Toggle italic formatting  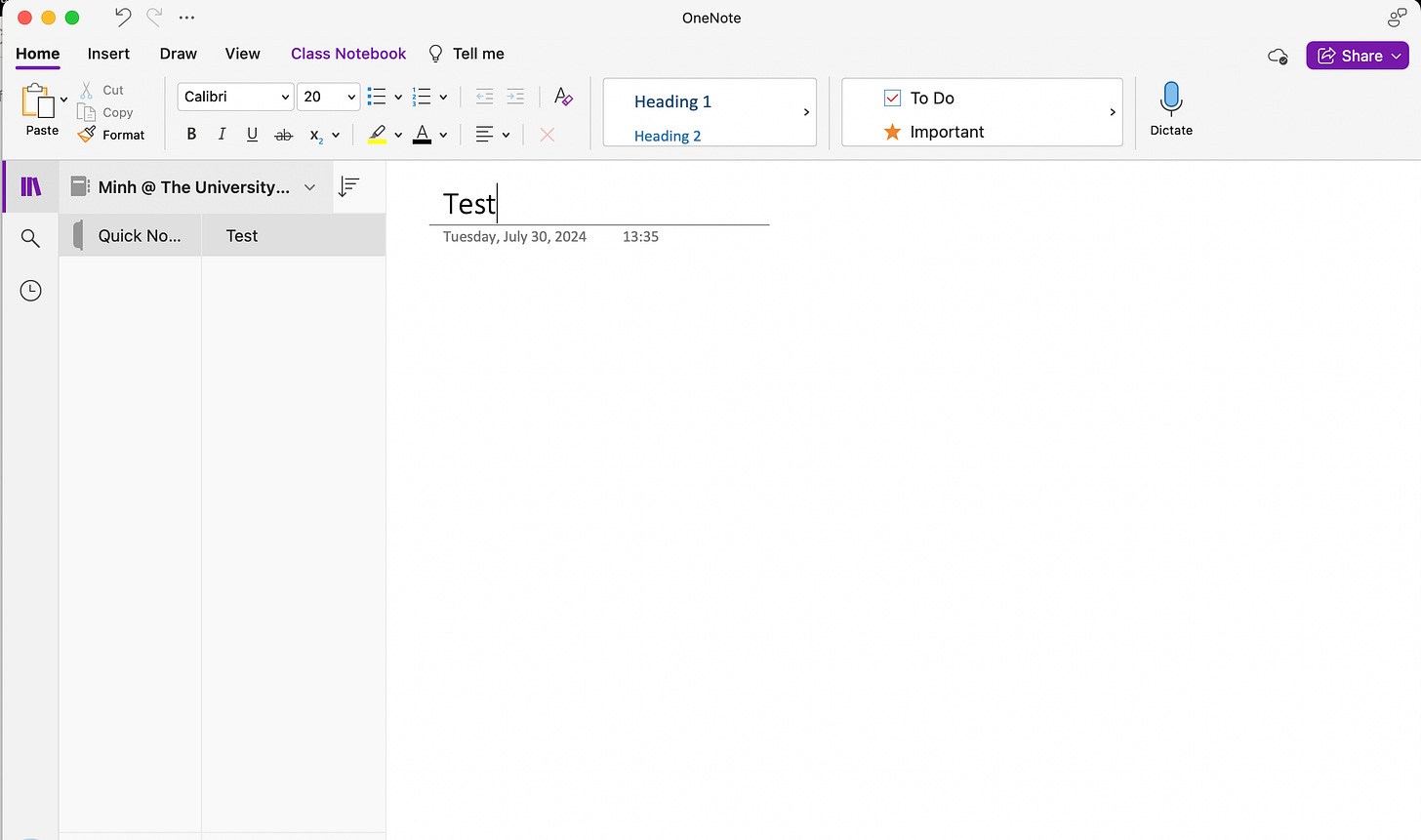[222, 135]
